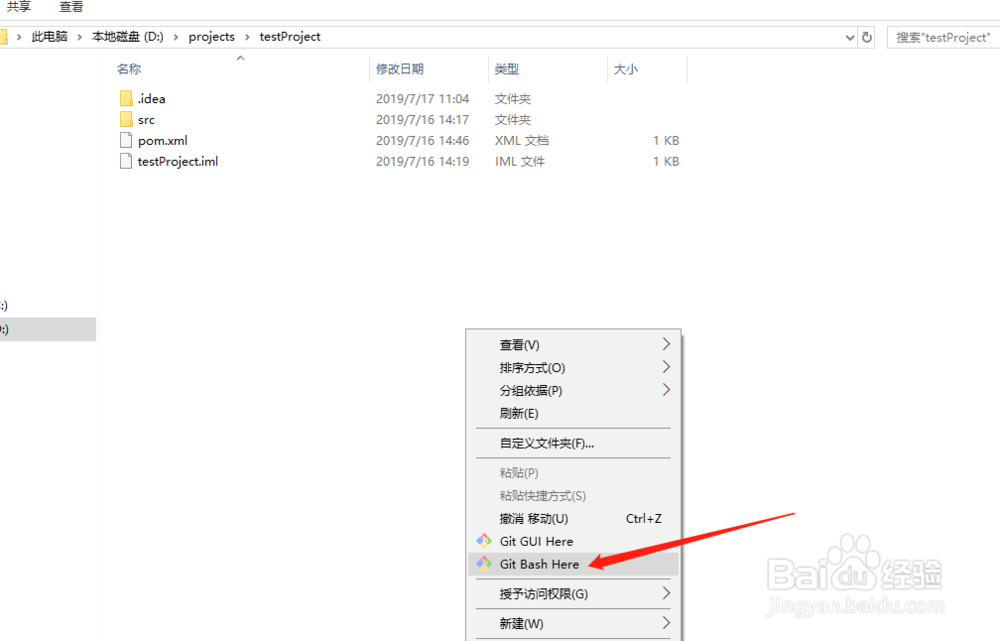Screen dimensions: 1000x641
Task: Choose 撤消 移动(U) menu entry
Action: (573, 519)
